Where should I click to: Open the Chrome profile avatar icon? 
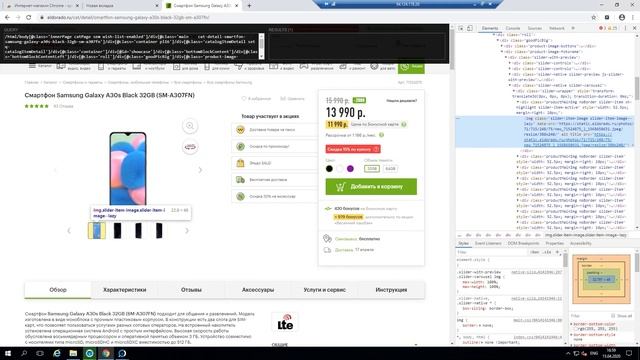pyautogui.click(x=622, y=18)
